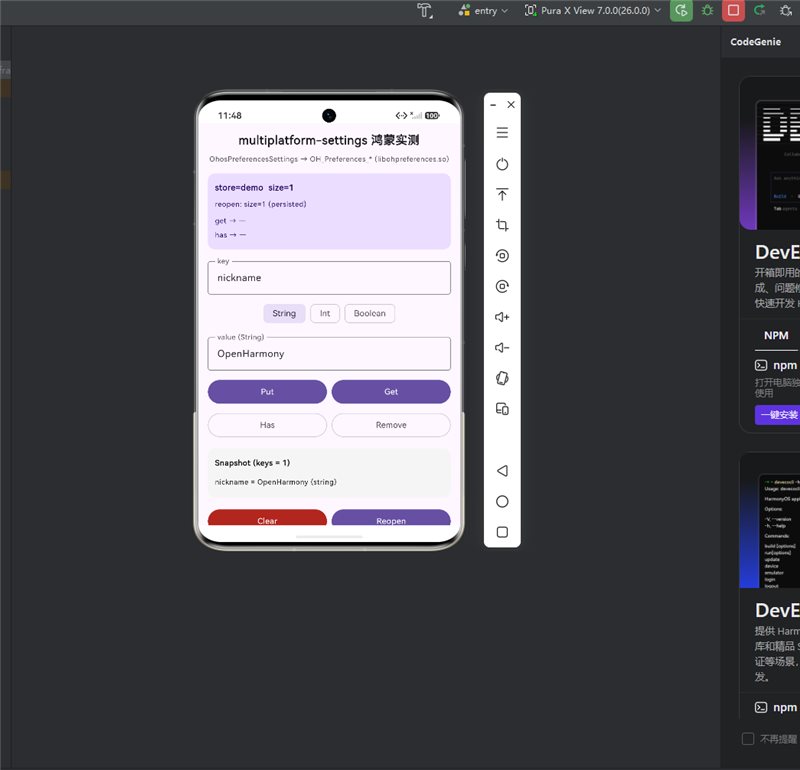The image size is (800, 770).
Task: Click the second DevEco card terminal thumbnail
Action: point(770,520)
